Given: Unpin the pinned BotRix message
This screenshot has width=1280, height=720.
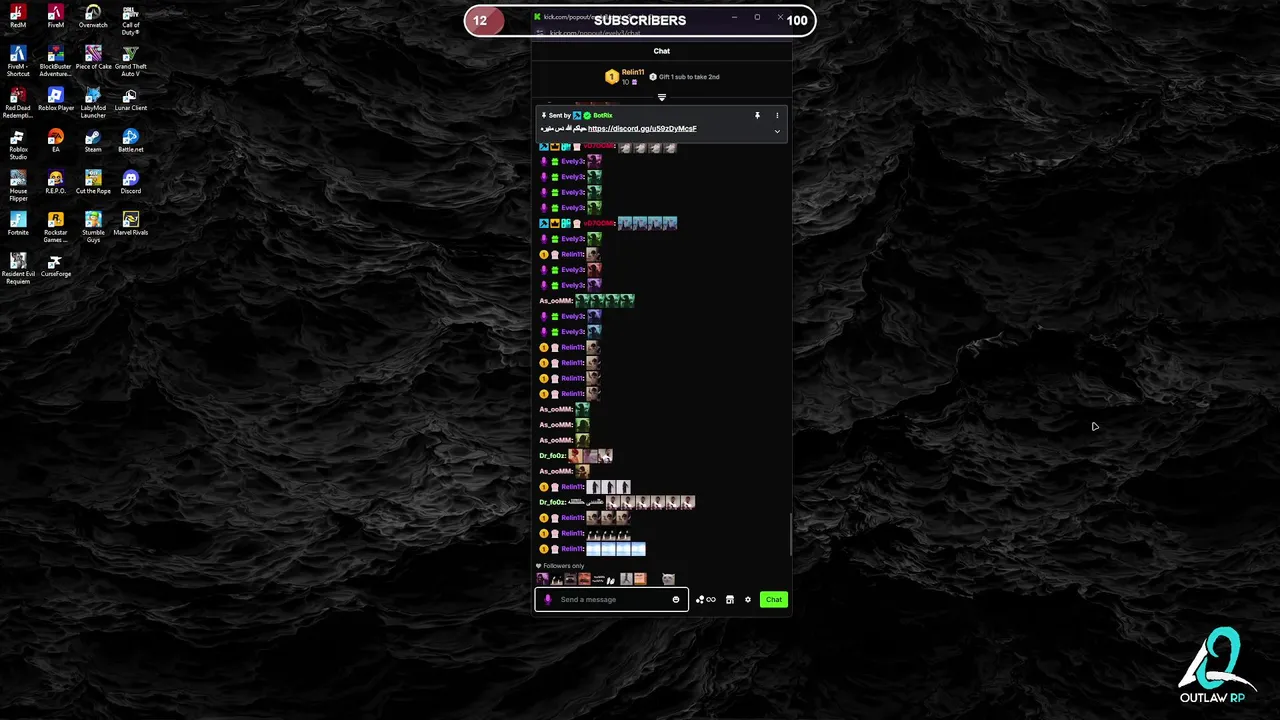Looking at the screenshot, I should [757, 115].
